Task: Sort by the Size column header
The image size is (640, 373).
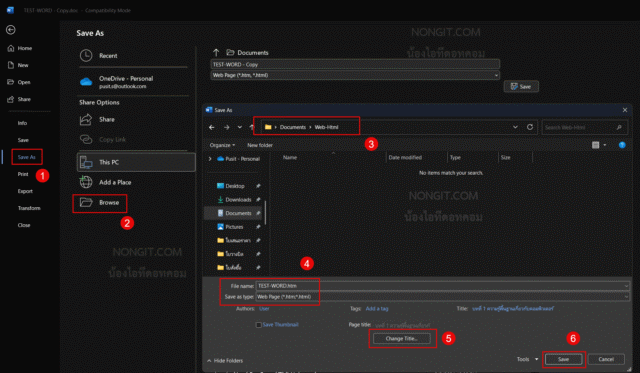Action: click(505, 158)
